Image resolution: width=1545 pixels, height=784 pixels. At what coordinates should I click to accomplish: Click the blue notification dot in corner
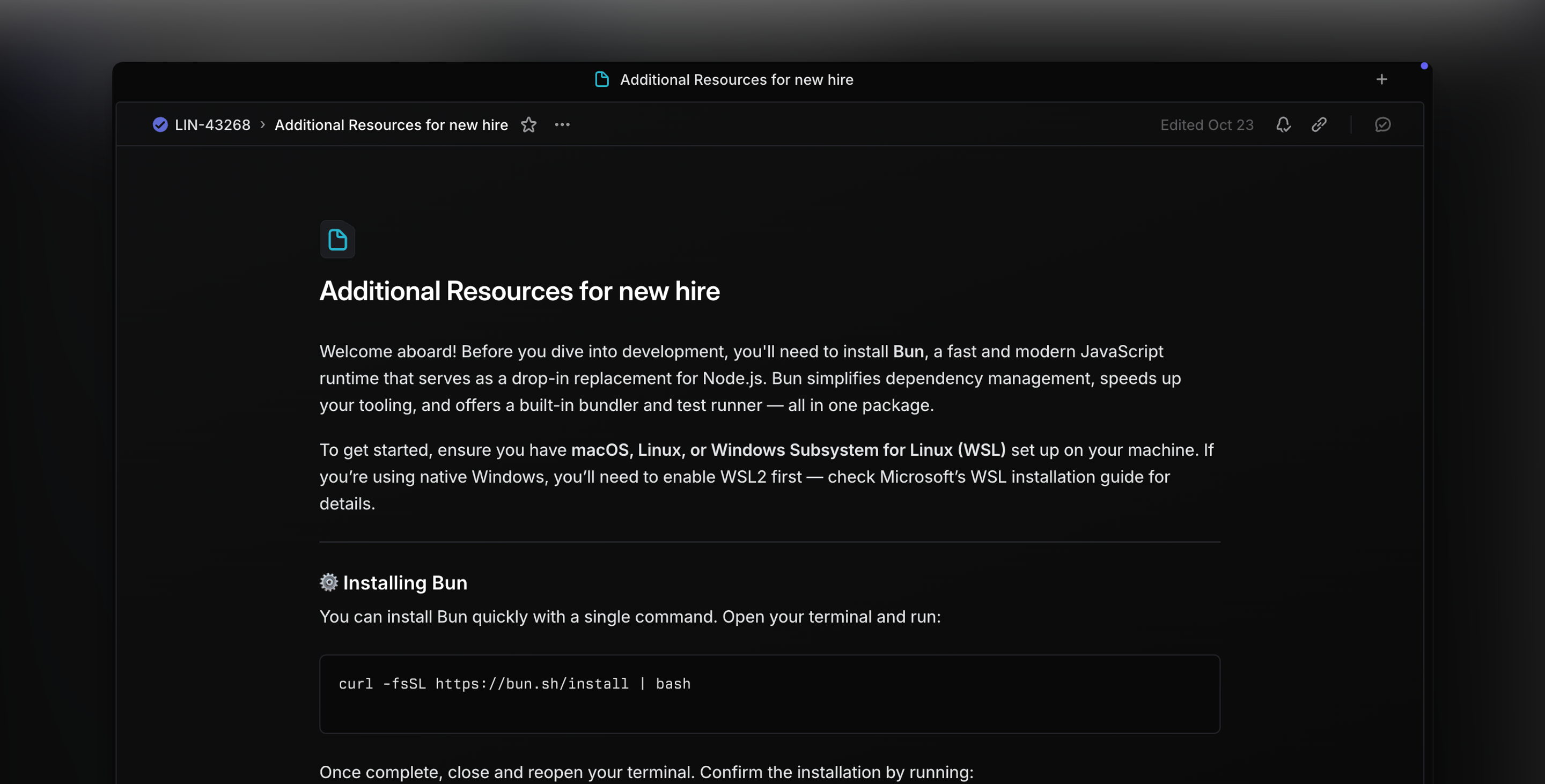click(x=1424, y=66)
